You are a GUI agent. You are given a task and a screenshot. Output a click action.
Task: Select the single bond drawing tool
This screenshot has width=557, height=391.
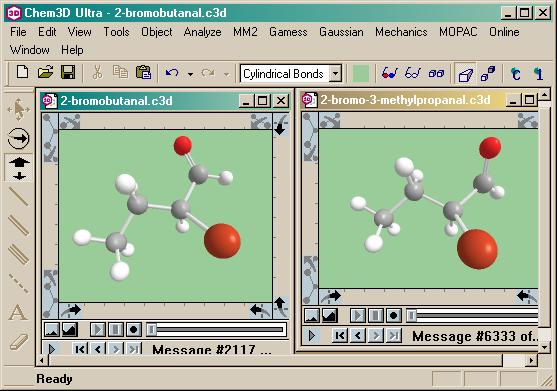[18, 196]
